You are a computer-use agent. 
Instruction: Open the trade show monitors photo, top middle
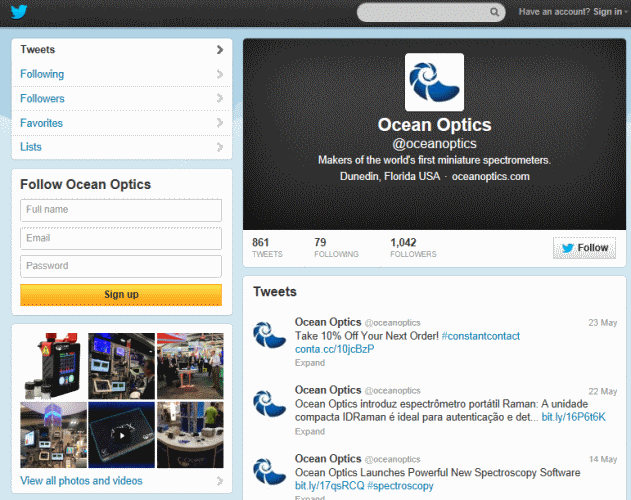122,366
